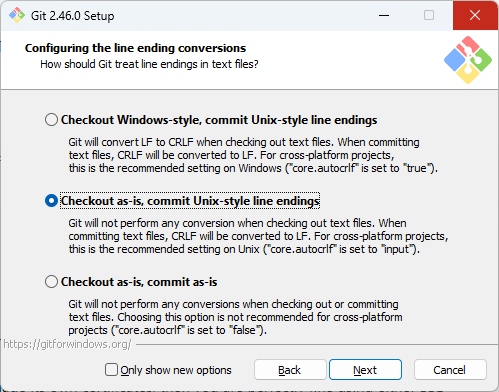
Task: Click the description mentioning core.autocrlf set to false
Action: click(x=235, y=317)
